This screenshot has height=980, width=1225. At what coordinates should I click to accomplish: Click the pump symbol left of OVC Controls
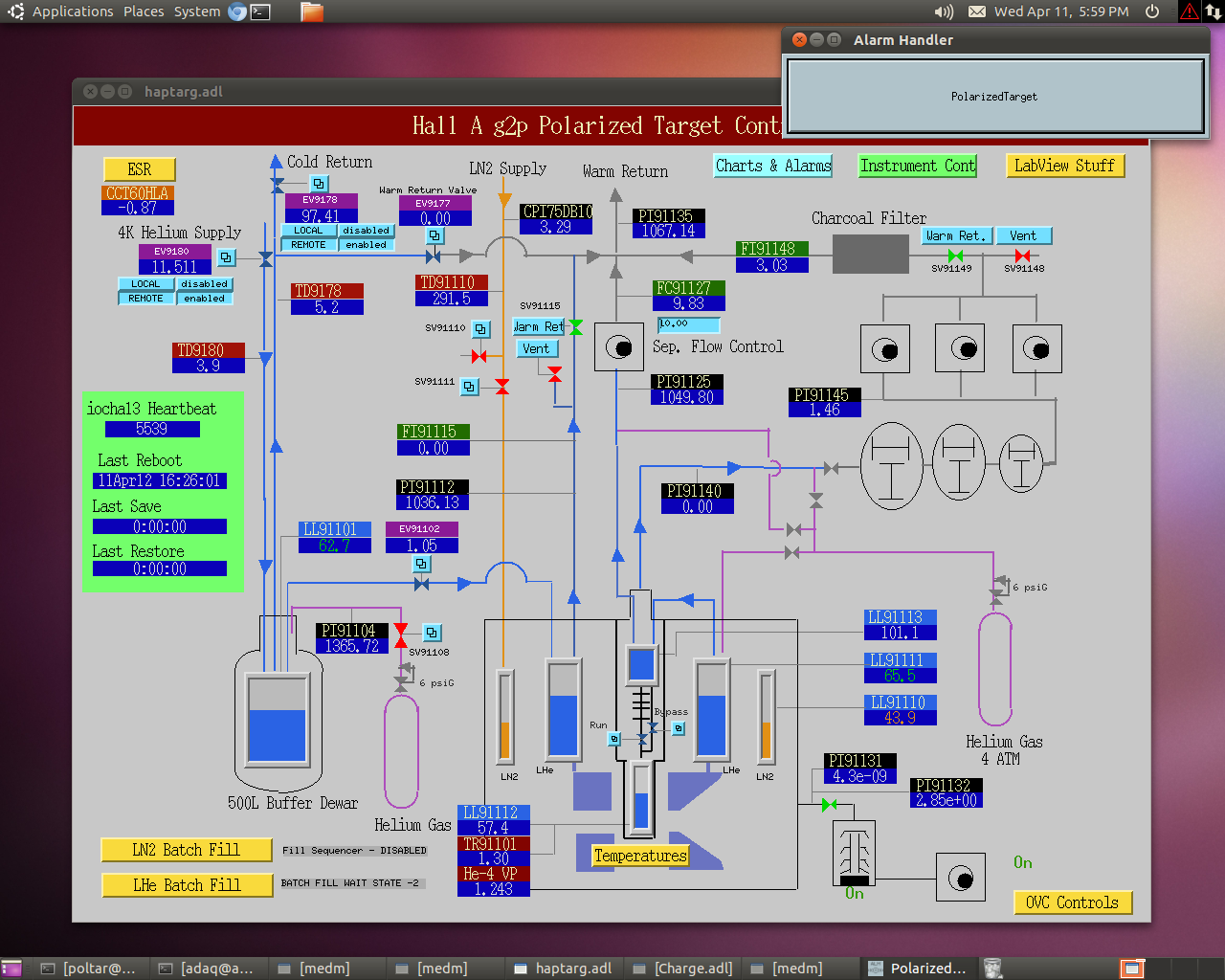[x=960, y=878]
